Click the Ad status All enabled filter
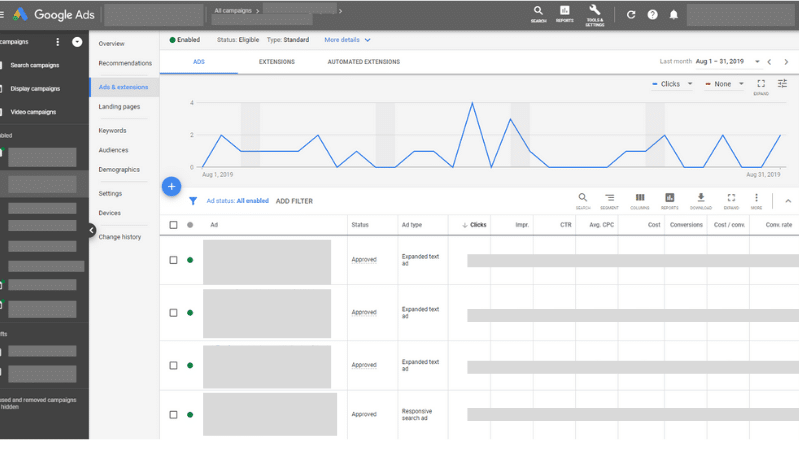799x462 pixels. [237, 201]
